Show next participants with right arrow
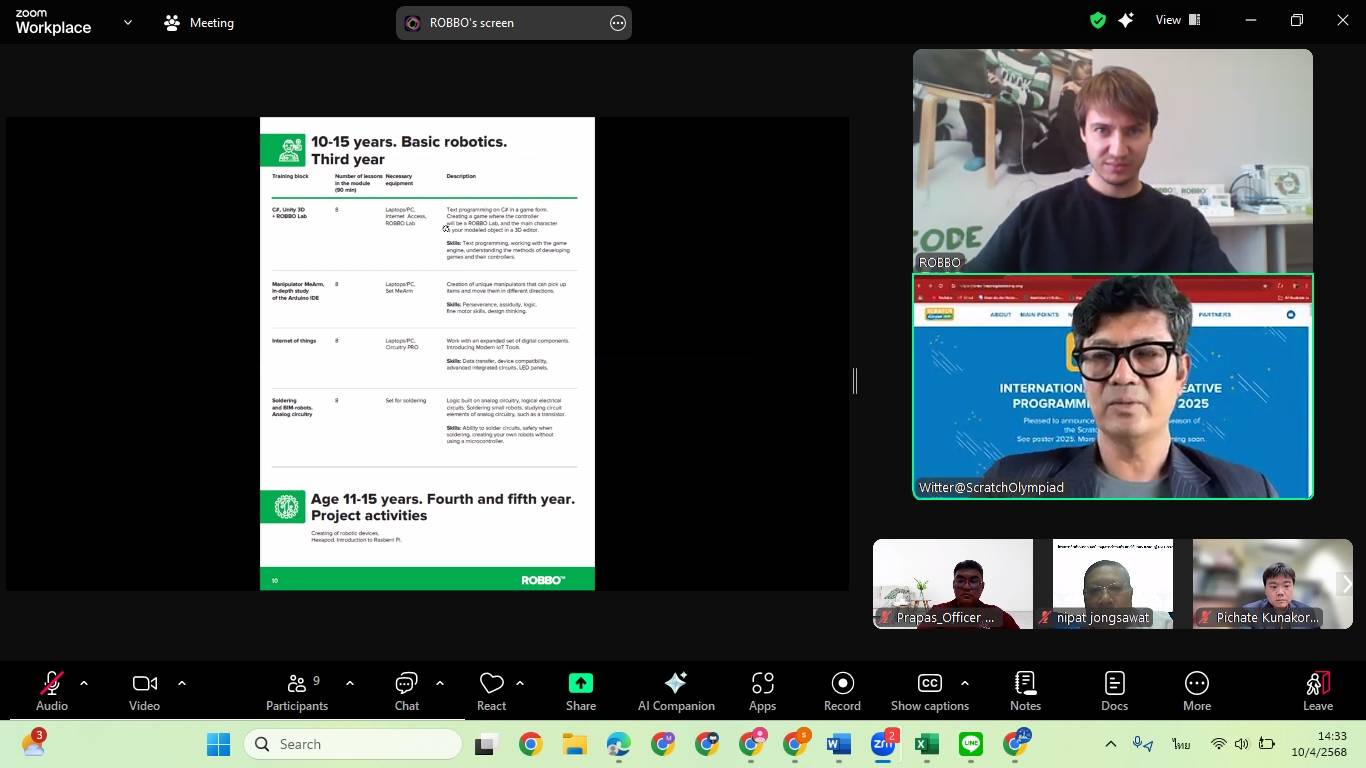 pyautogui.click(x=1345, y=584)
